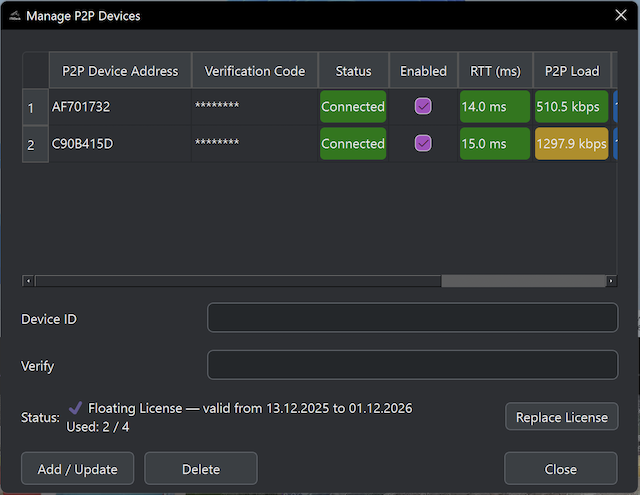Click the app icon in title bar
The width and height of the screenshot is (640, 495).
click(x=13, y=16)
